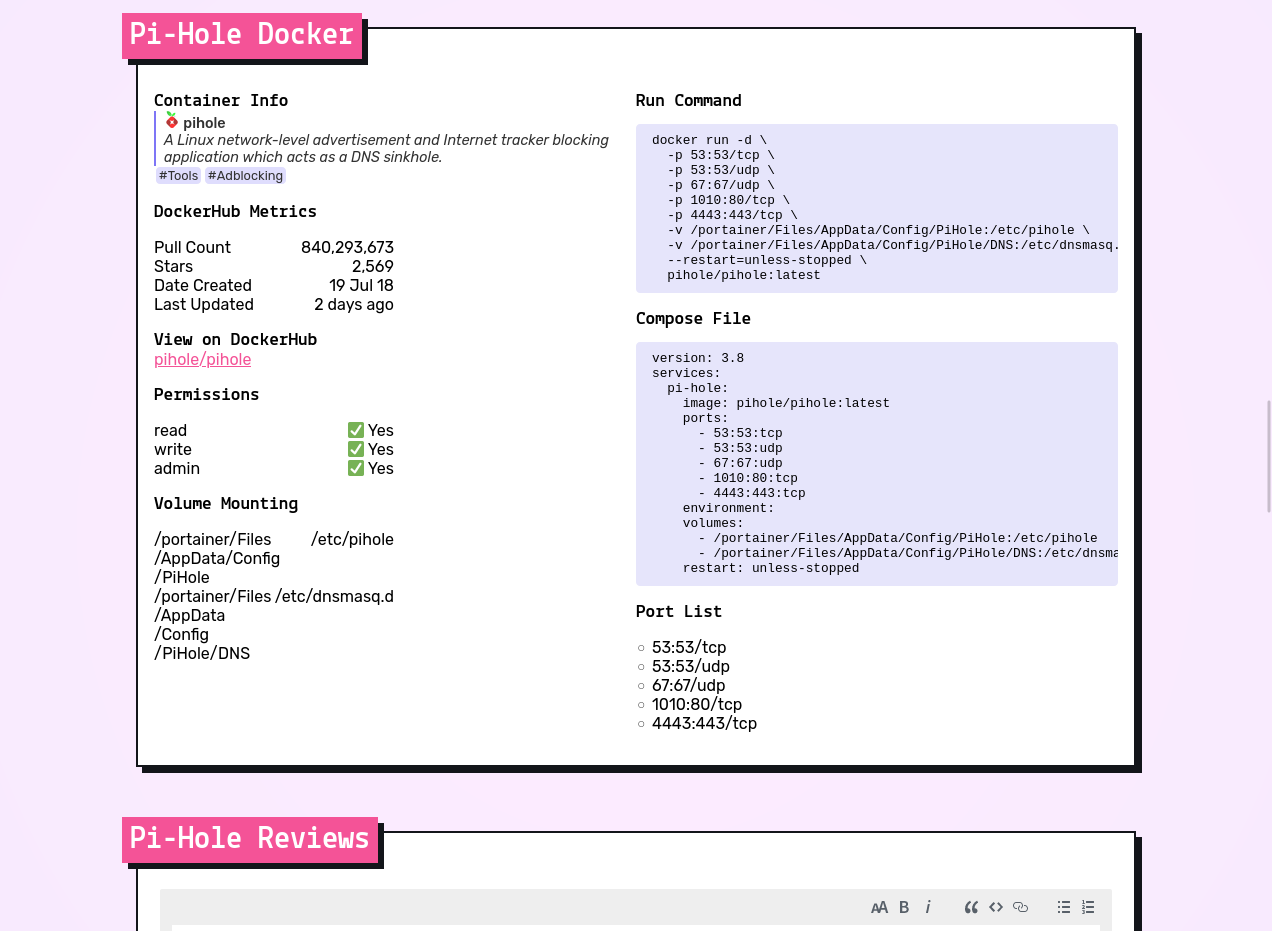Click the '--restart=unless-stopped' line
The height and width of the screenshot is (931, 1272).
click(x=767, y=261)
